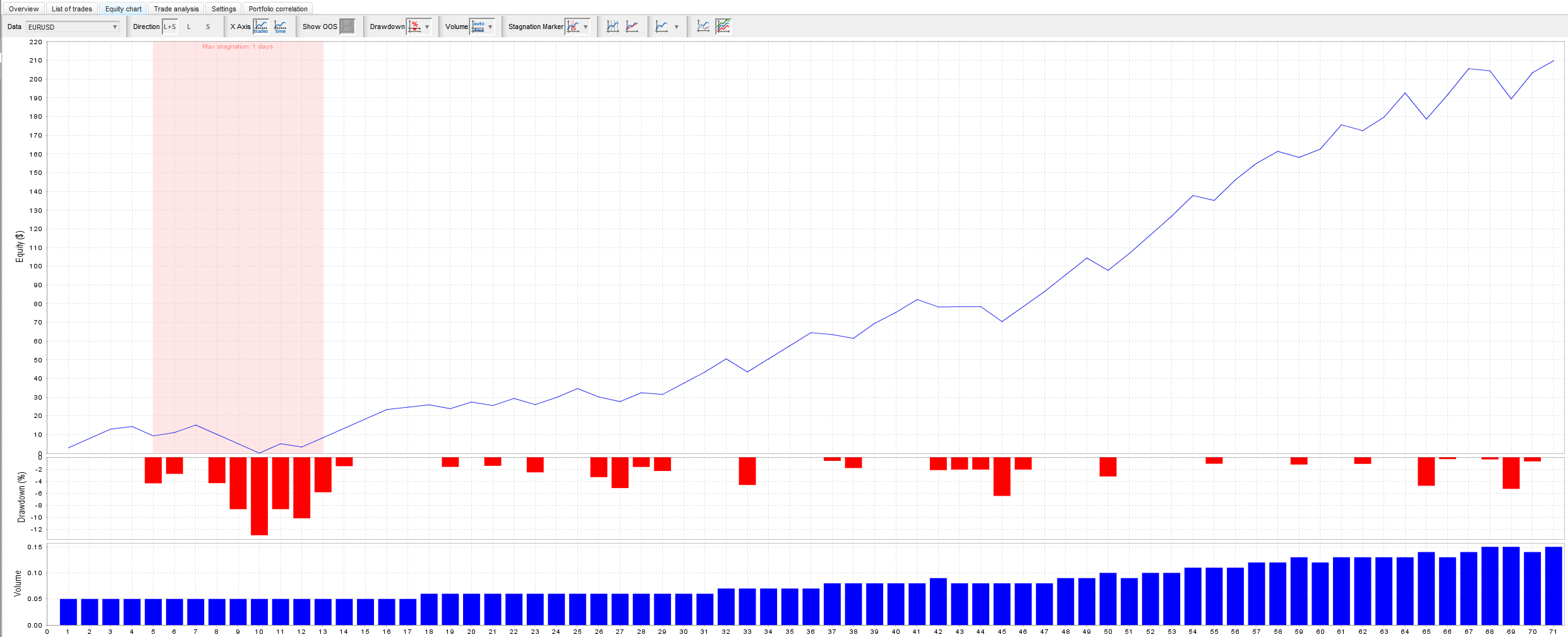
Task: Select L+S direction toggle
Action: tap(170, 27)
